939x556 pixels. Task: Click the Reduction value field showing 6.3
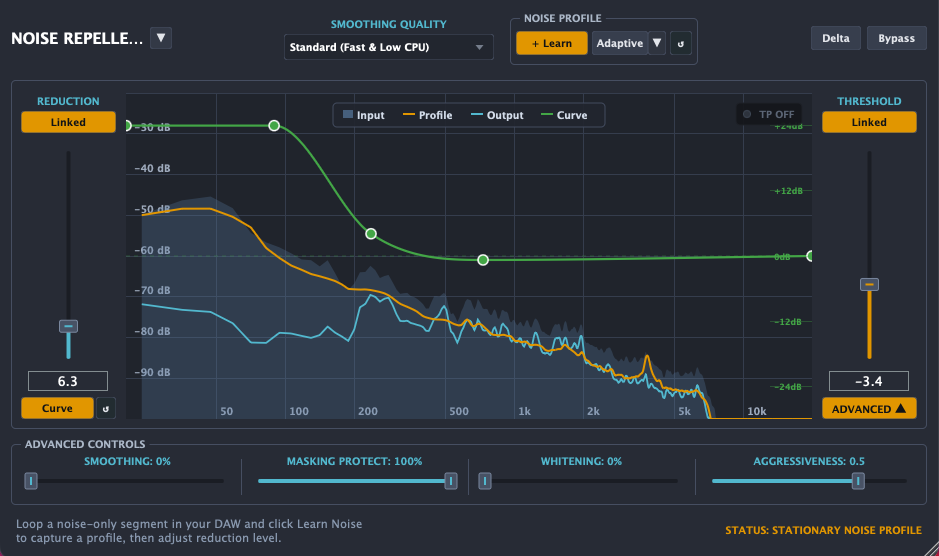(x=68, y=381)
